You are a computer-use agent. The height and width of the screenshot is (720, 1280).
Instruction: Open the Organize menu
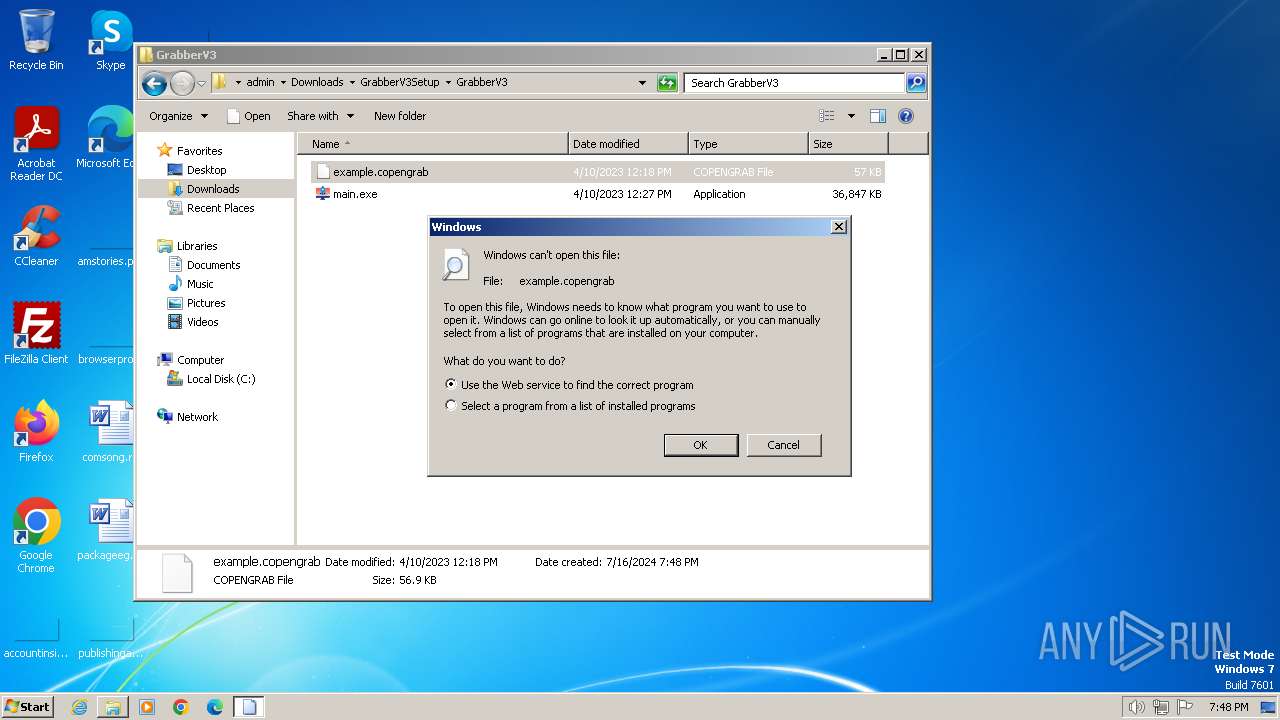coord(178,116)
